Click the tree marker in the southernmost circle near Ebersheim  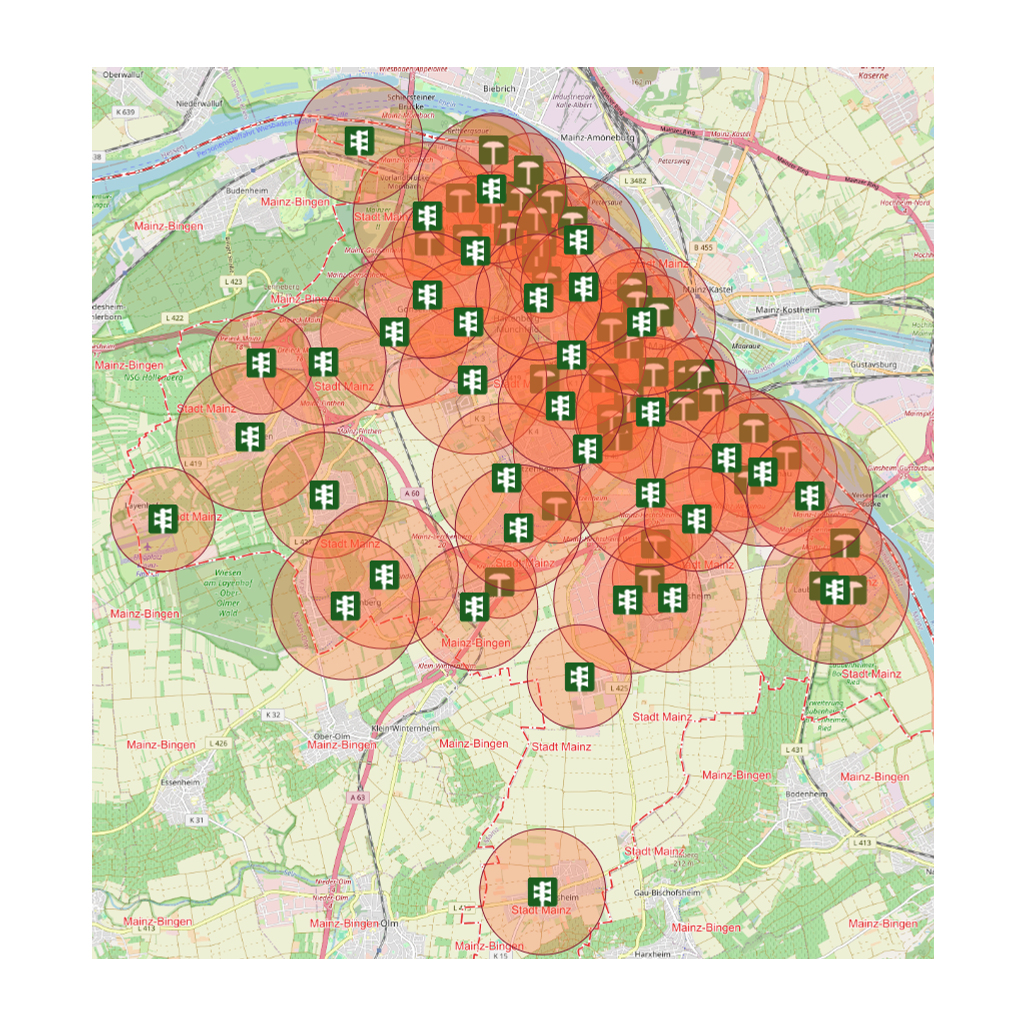click(x=542, y=892)
